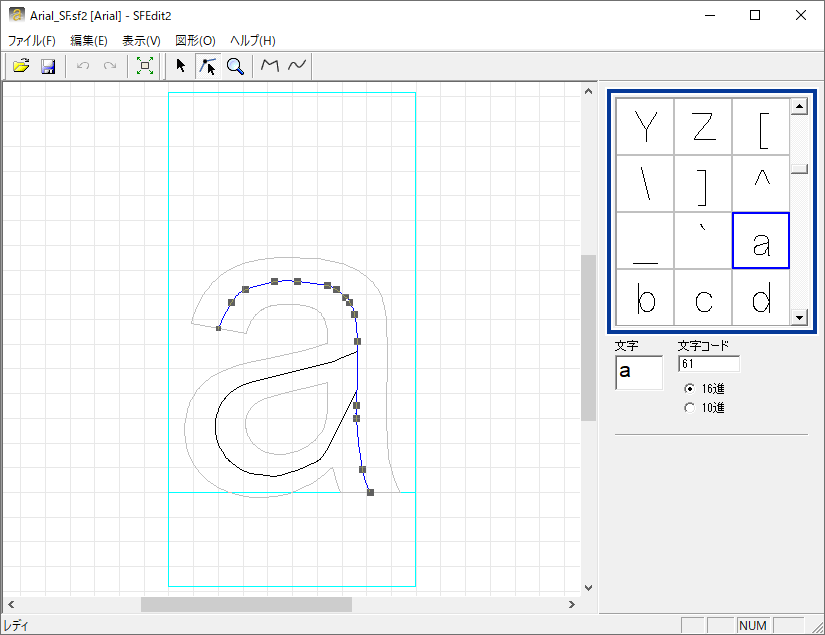
Task: Maximize the SFEdit2 window
Action: click(755, 15)
